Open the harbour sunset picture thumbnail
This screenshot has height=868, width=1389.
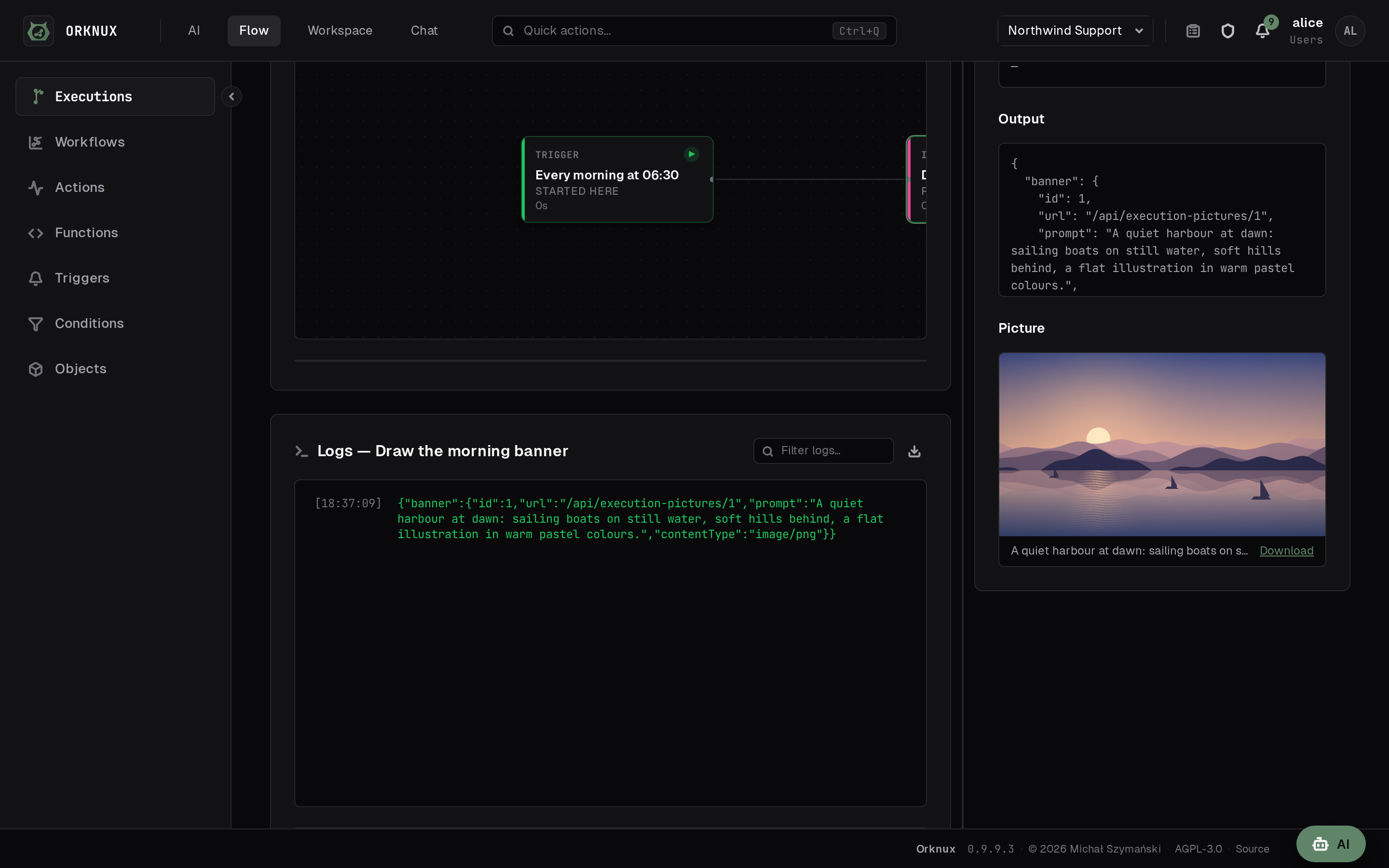coord(1162,444)
